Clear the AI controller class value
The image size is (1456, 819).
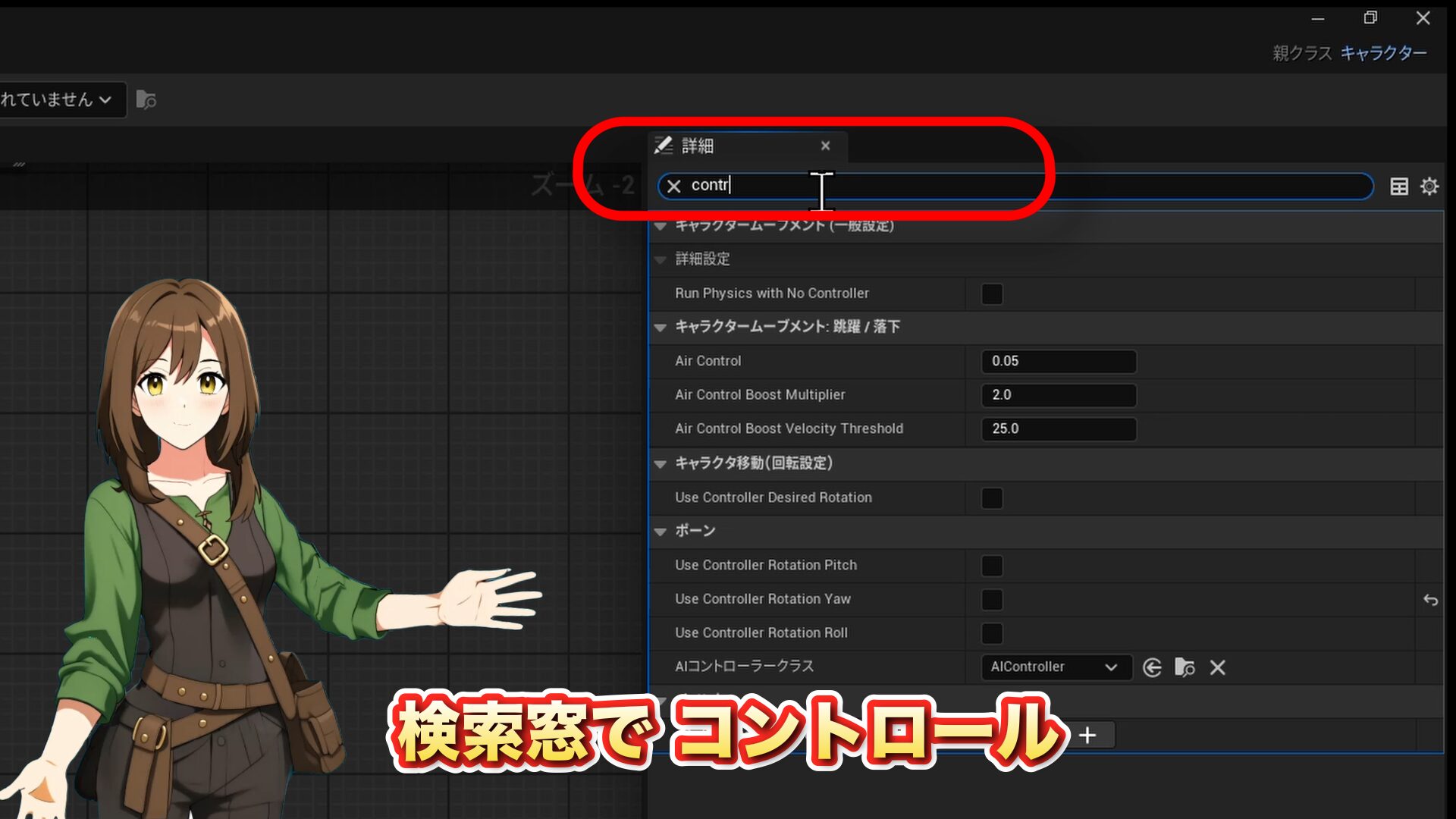tap(1218, 667)
